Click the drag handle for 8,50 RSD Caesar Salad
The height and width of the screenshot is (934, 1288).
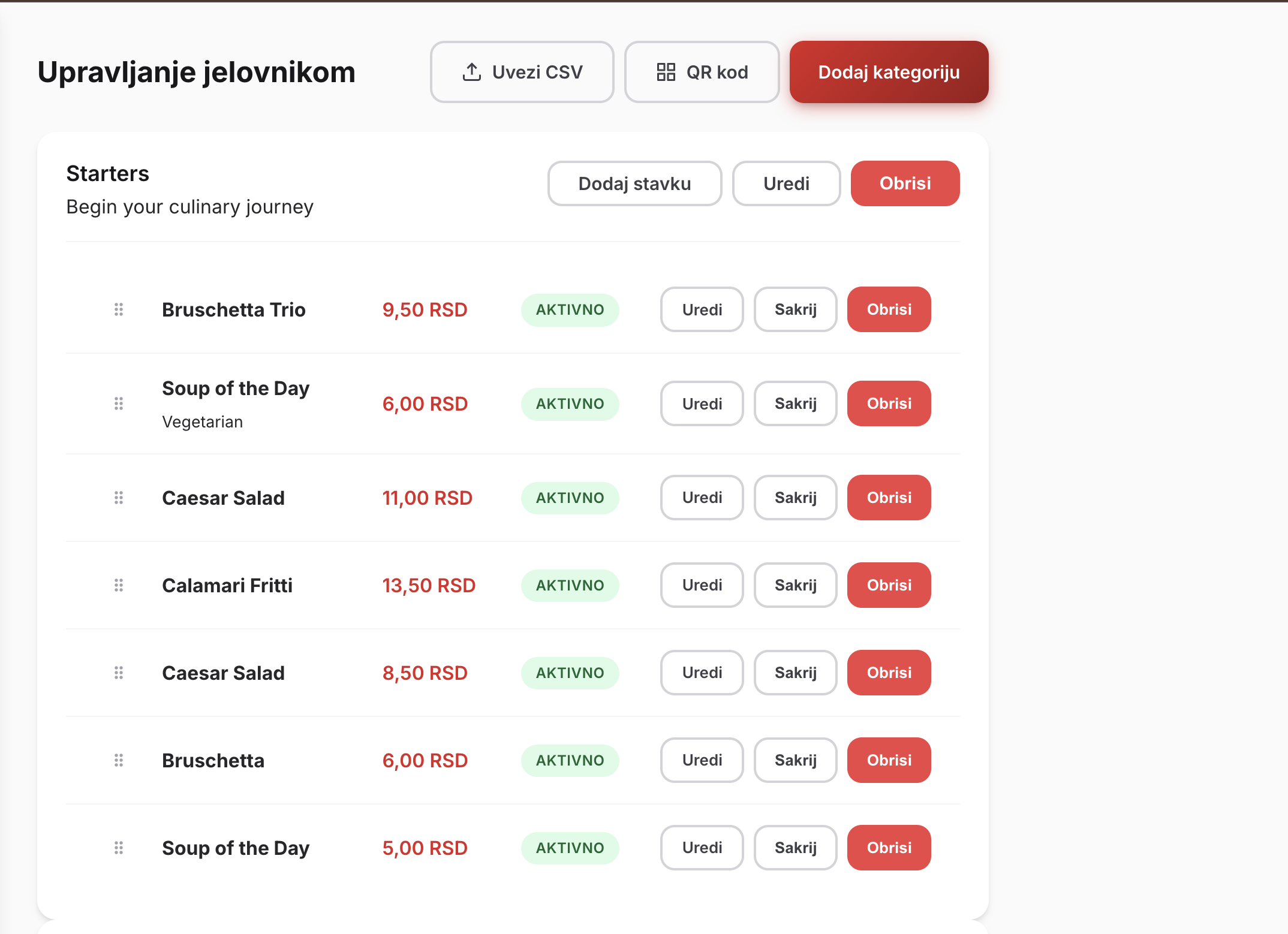click(119, 673)
